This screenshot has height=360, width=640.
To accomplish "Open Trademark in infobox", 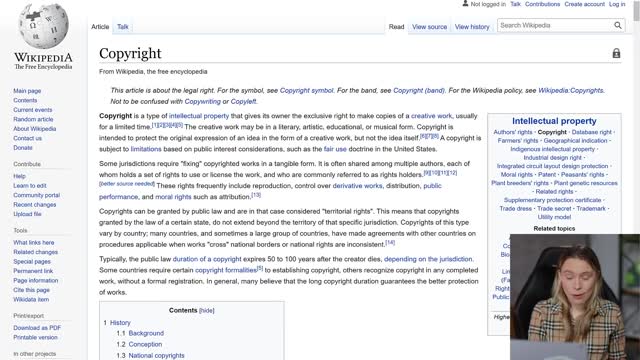I will pos(591,209).
